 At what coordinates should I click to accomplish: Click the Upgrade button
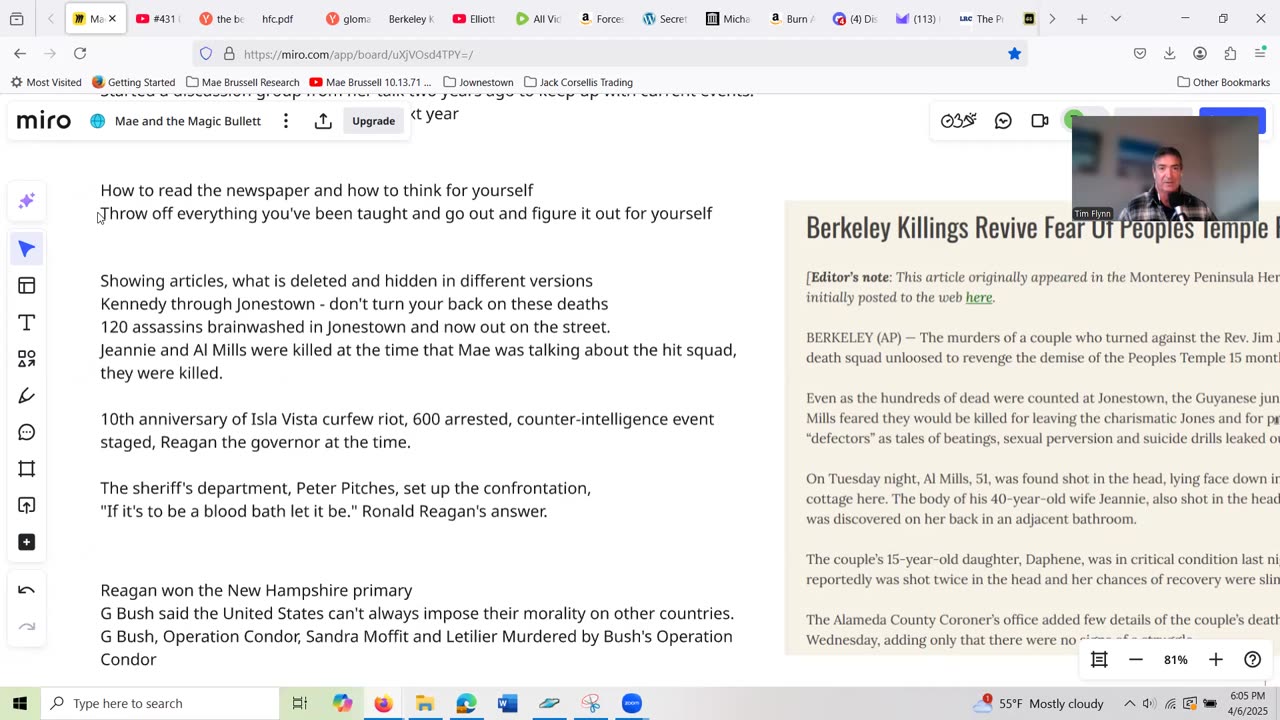(373, 121)
